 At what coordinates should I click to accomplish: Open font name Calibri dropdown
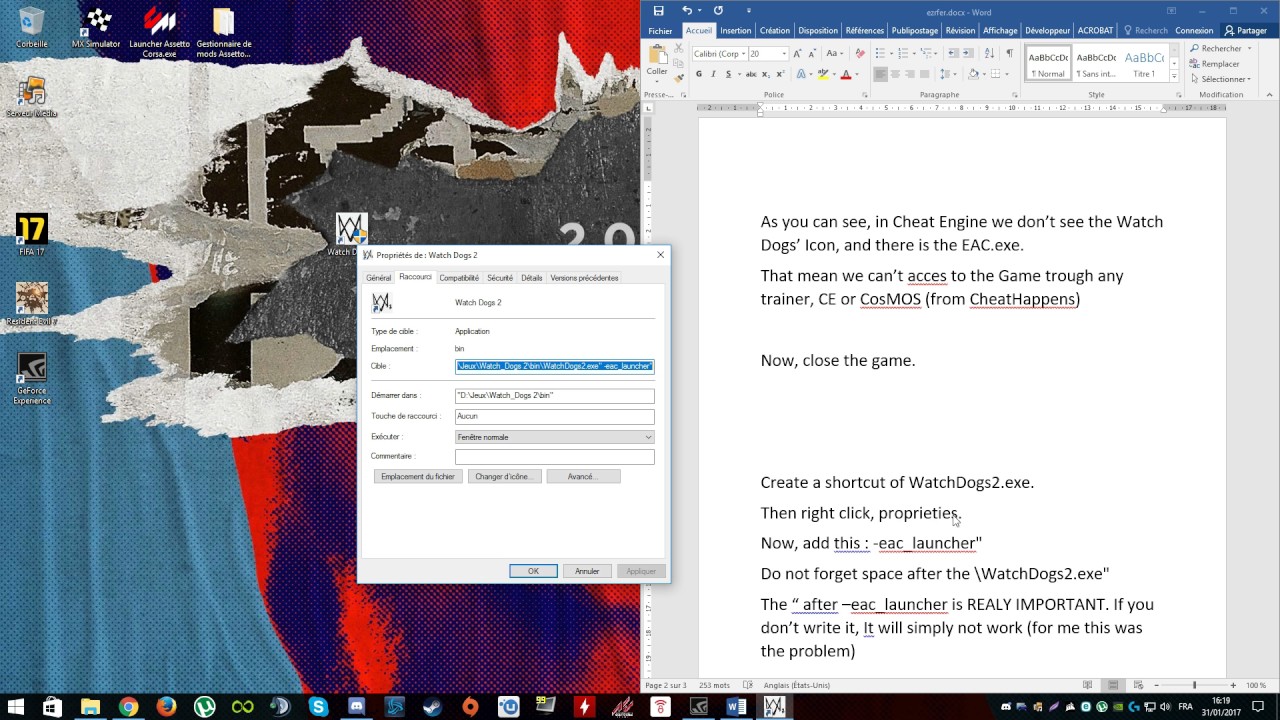pos(743,54)
